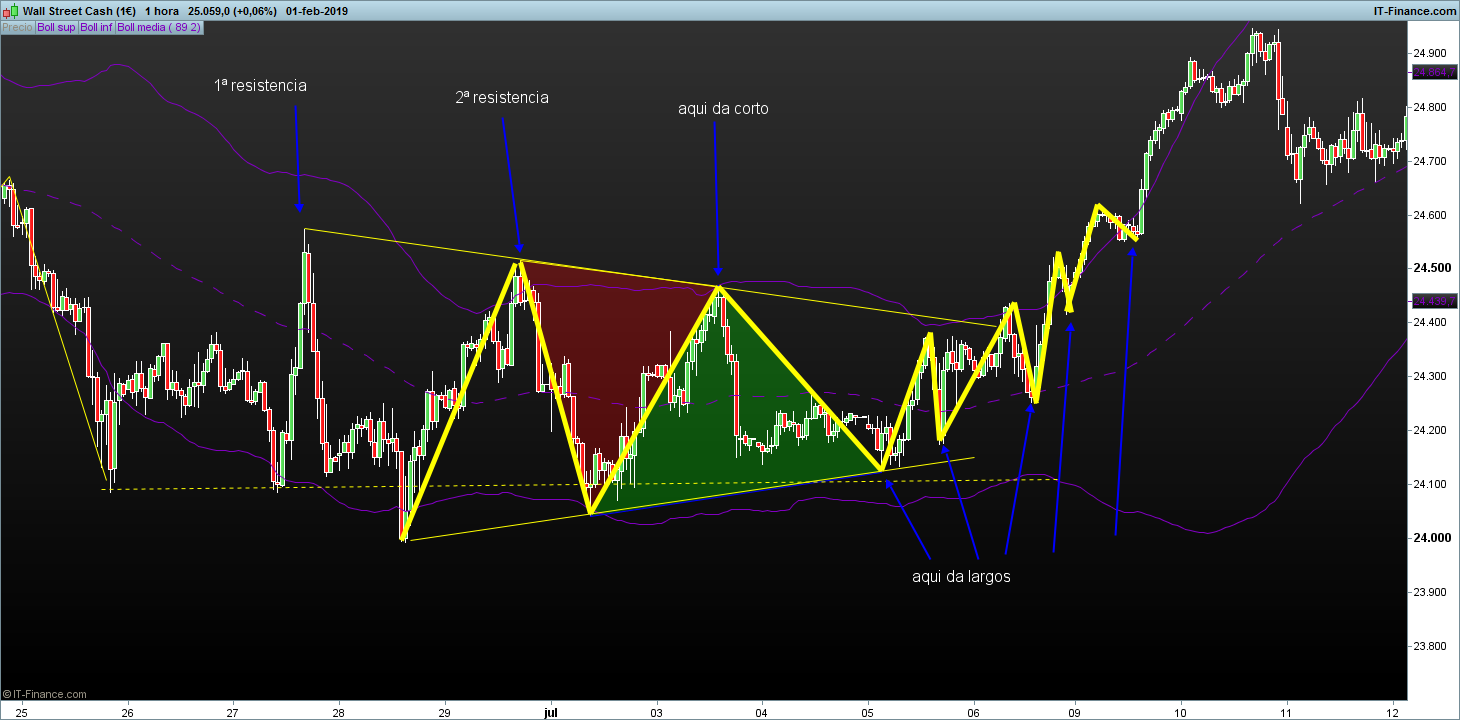
Task: Click the 03 date label on time axis
Action: point(656,713)
